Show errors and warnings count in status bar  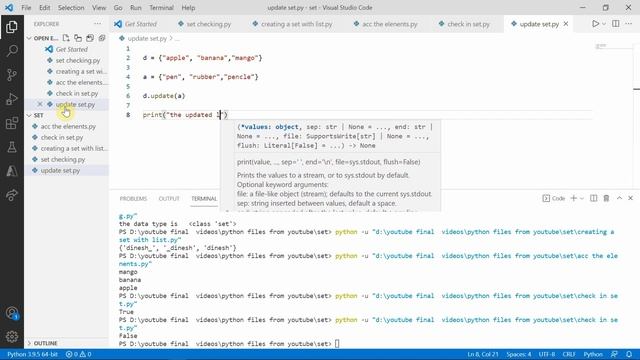click(78, 354)
